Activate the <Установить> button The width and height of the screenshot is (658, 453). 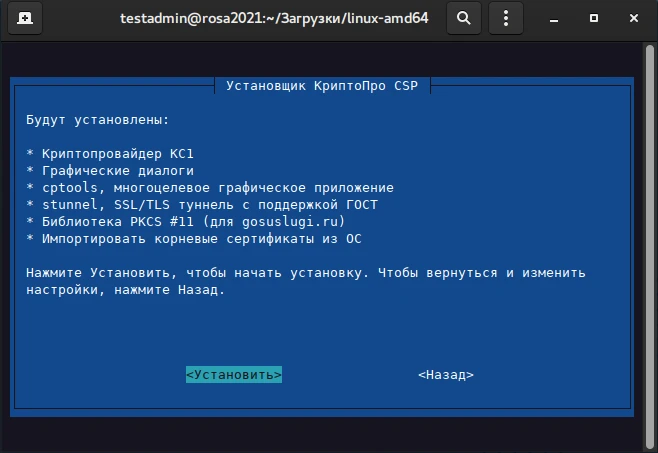234,374
